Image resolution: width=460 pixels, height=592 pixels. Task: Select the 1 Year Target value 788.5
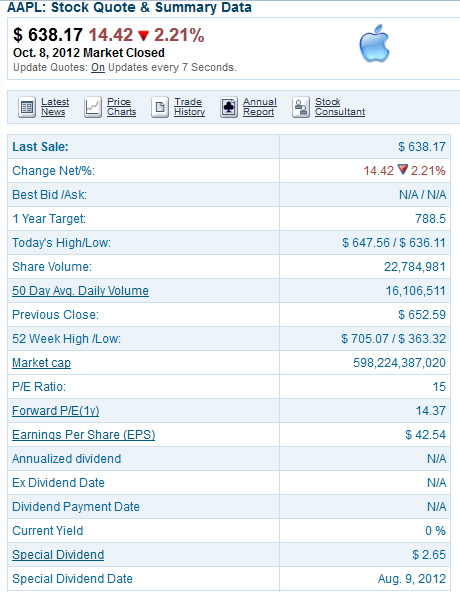431,219
